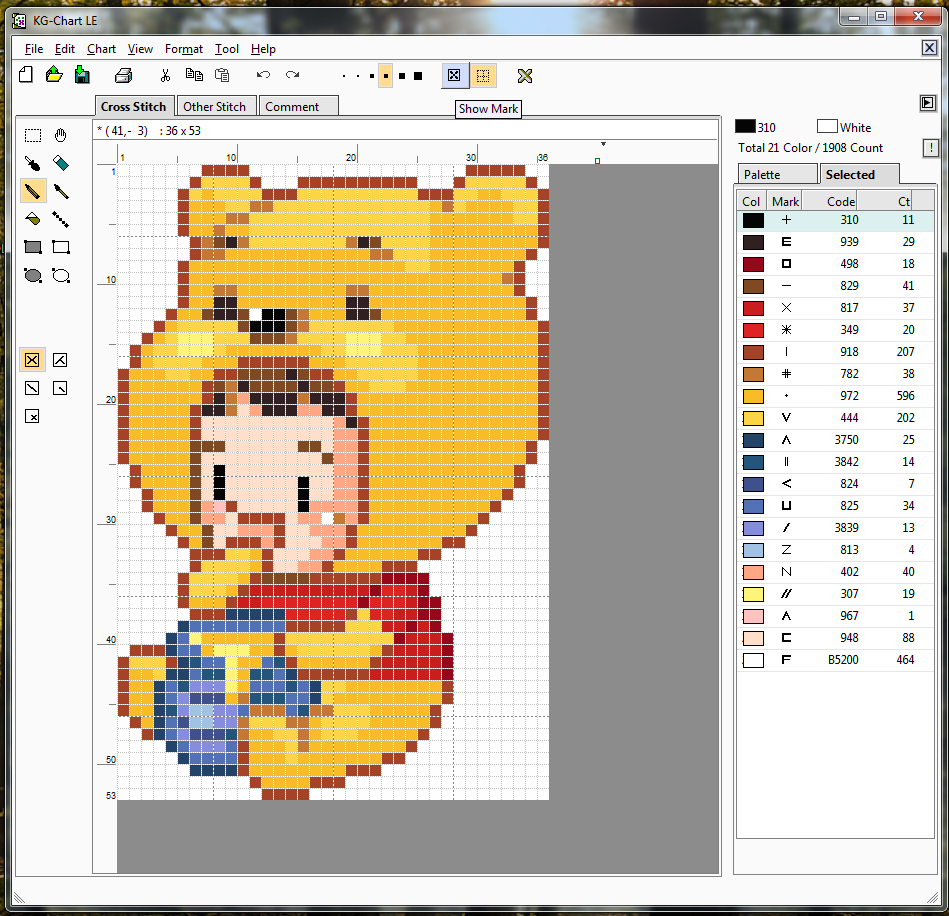Image resolution: width=949 pixels, height=916 pixels.
Task: Pick the black 310 color swatch
Action: pos(753,220)
